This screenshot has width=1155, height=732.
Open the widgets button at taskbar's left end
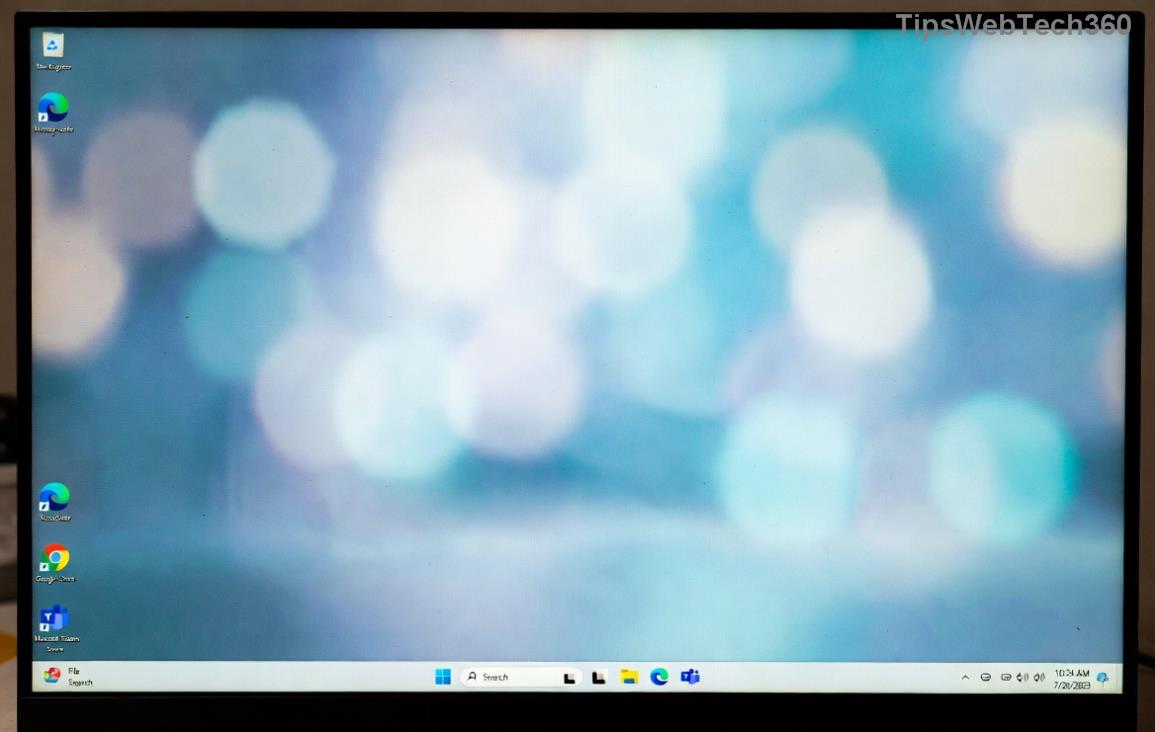tap(53, 676)
